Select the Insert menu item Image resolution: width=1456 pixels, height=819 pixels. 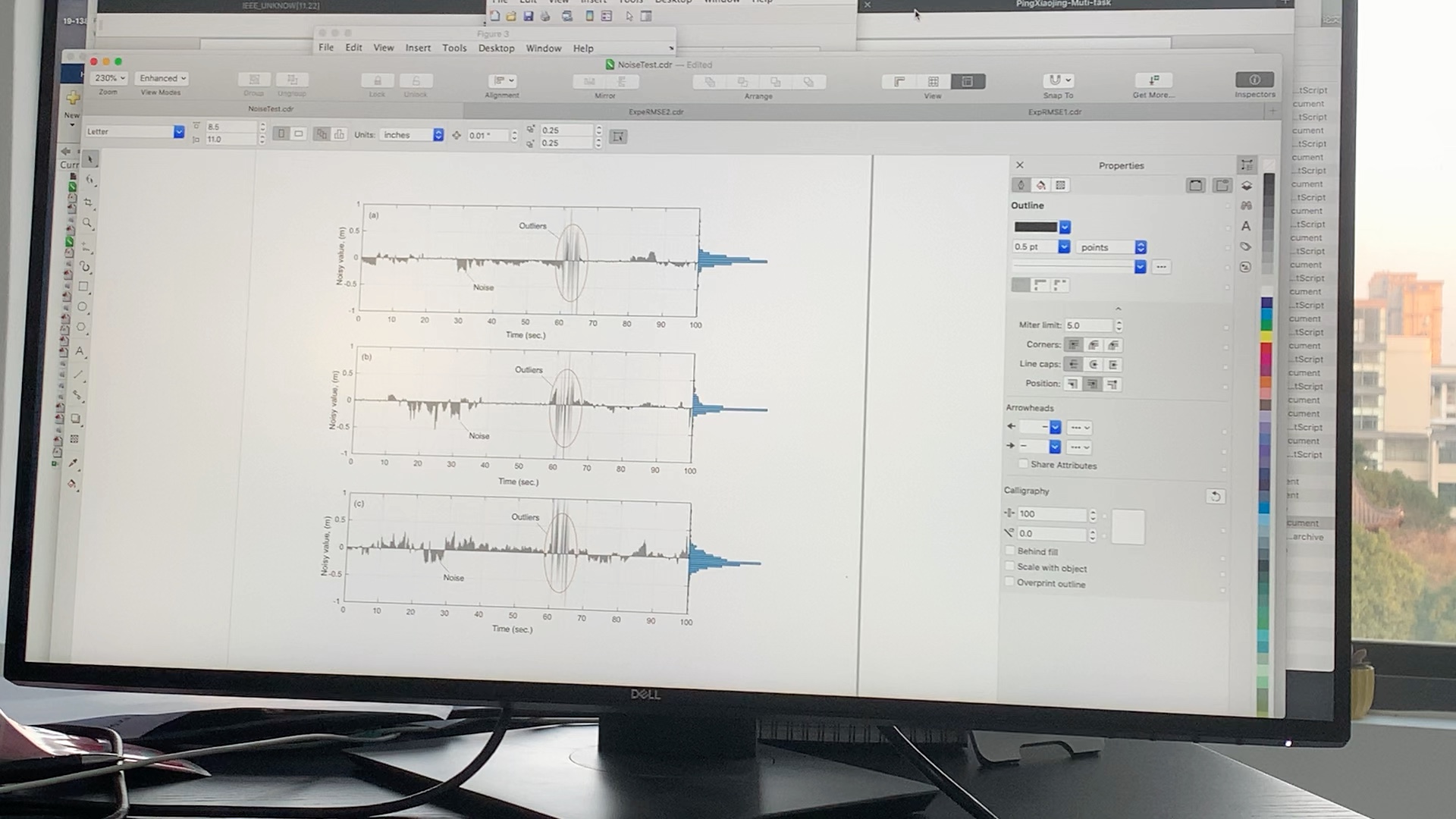coord(416,48)
